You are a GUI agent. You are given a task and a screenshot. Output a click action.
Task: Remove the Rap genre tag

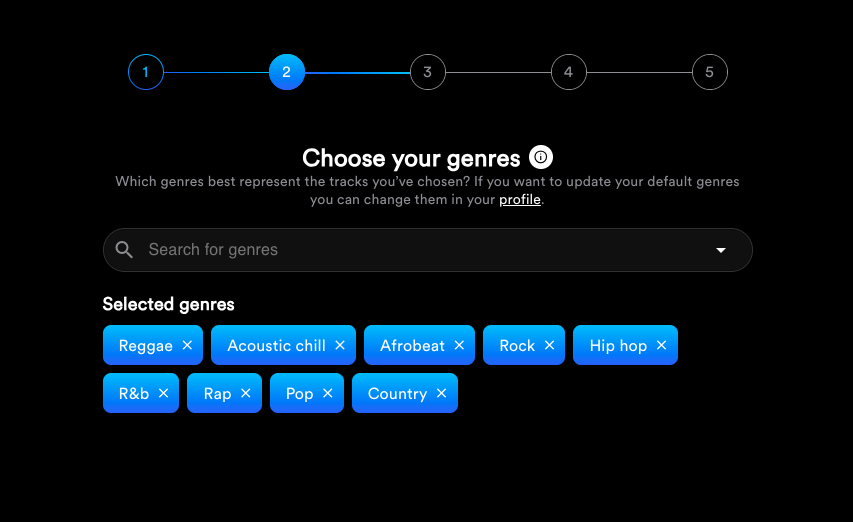point(246,393)
